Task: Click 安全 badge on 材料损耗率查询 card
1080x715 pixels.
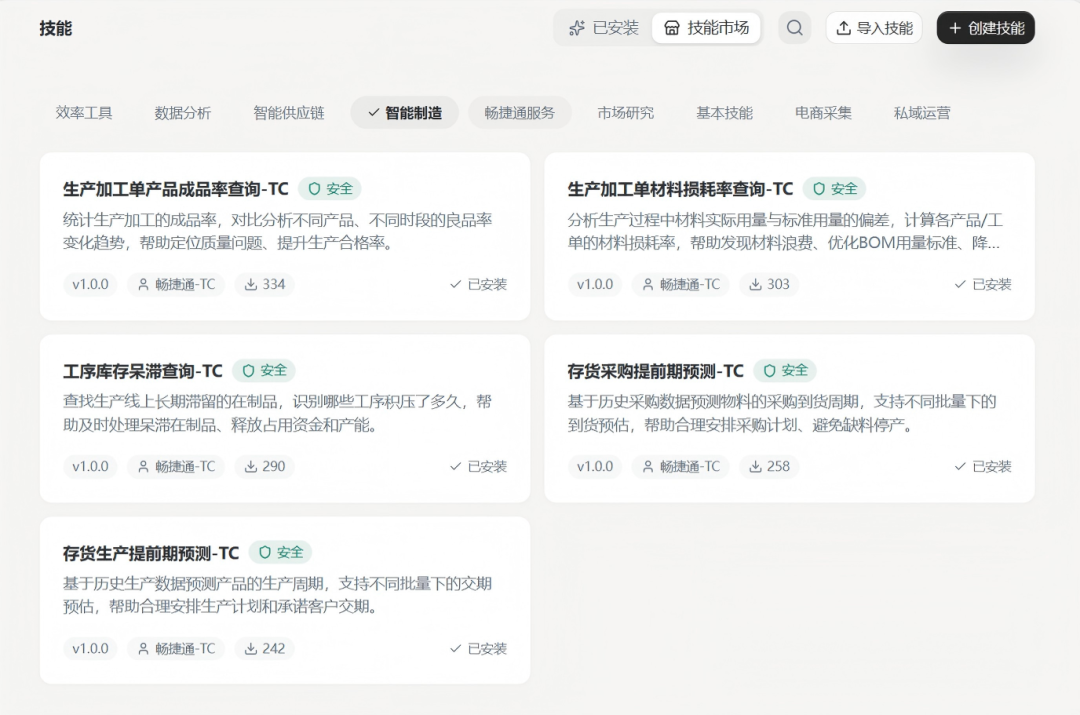Action: click(835, 189)
